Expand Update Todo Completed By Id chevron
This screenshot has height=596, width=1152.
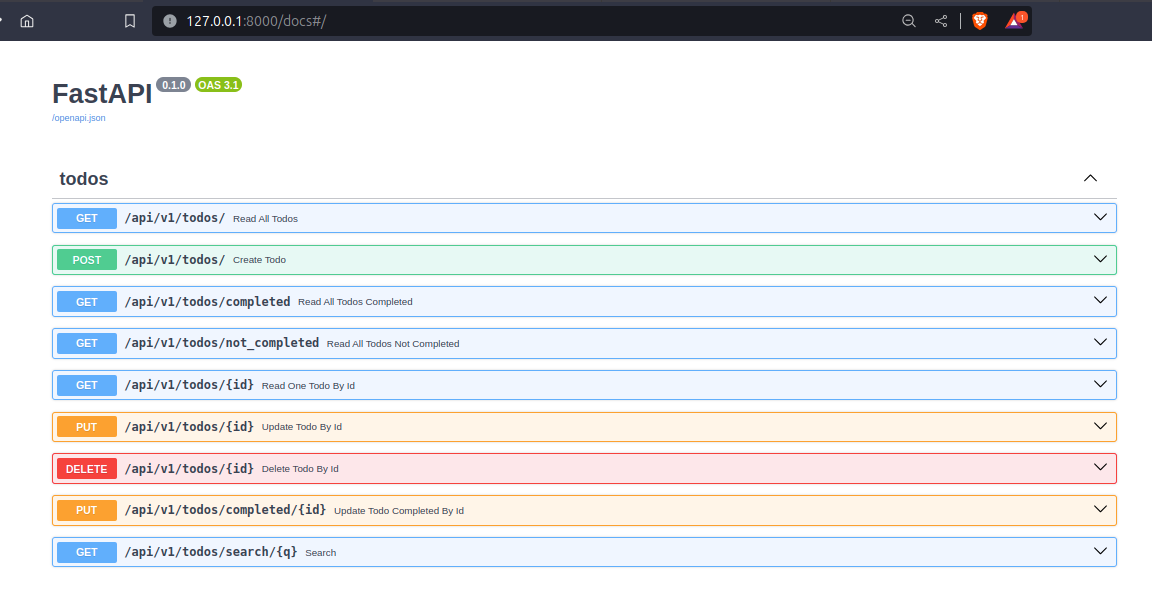pyautogui.click(x=1100, y=509)
